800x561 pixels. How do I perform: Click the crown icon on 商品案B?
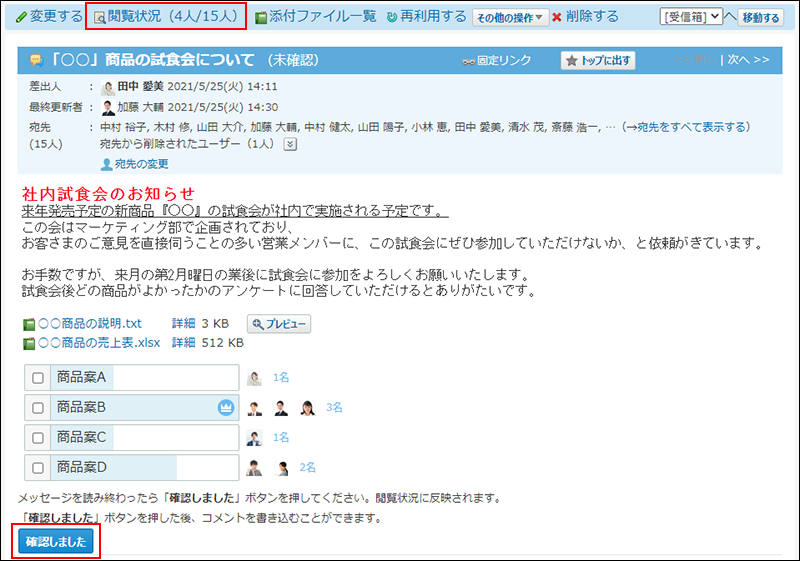point(226,407)
